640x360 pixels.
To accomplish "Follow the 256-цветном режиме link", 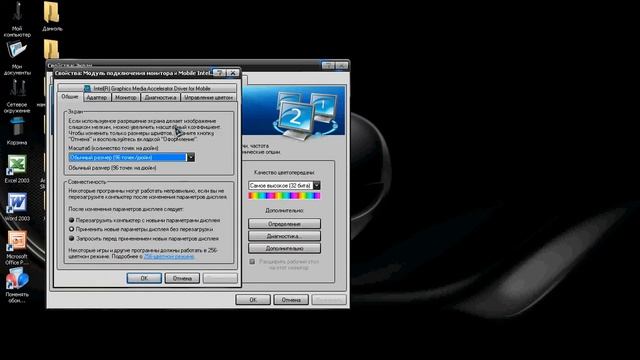I will tap(169, 256).
